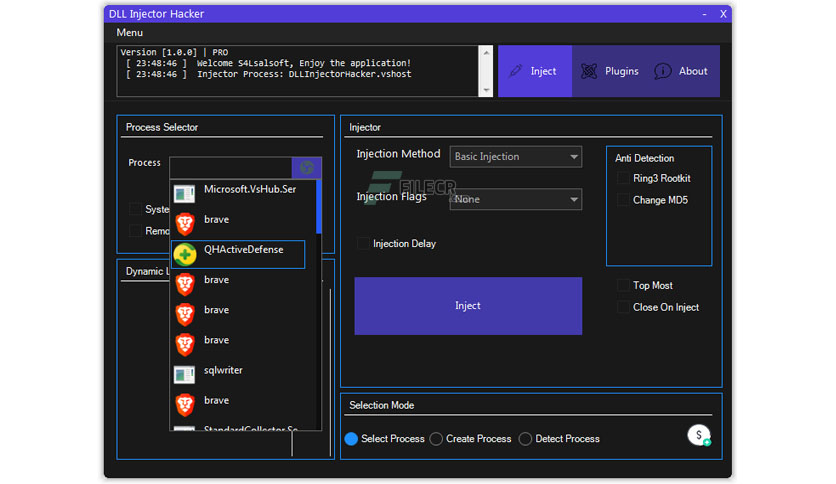This screenshot has height=484, width=836.
Task: Click the log scroll down arrow
Action: pos(486,90)
